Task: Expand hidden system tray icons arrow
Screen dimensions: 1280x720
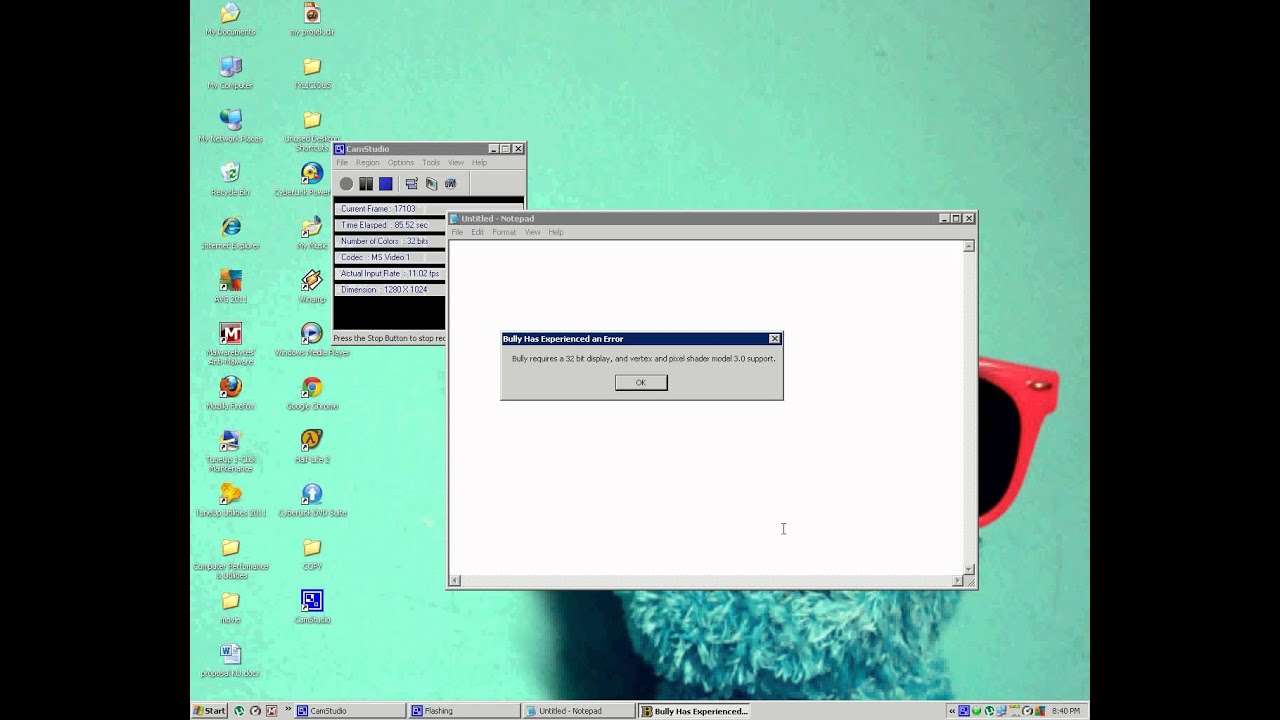Action: coord(953,711)
